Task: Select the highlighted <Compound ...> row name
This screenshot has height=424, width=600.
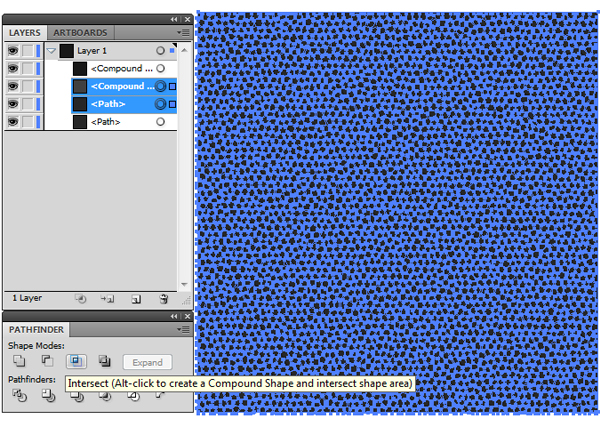Action: point(122,86)
